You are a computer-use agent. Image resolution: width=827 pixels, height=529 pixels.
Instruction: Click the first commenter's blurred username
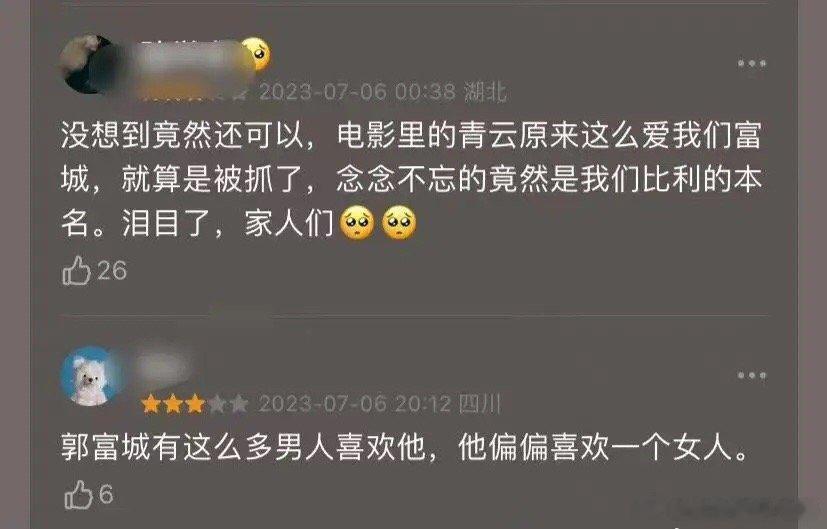[x=190, y=54]
